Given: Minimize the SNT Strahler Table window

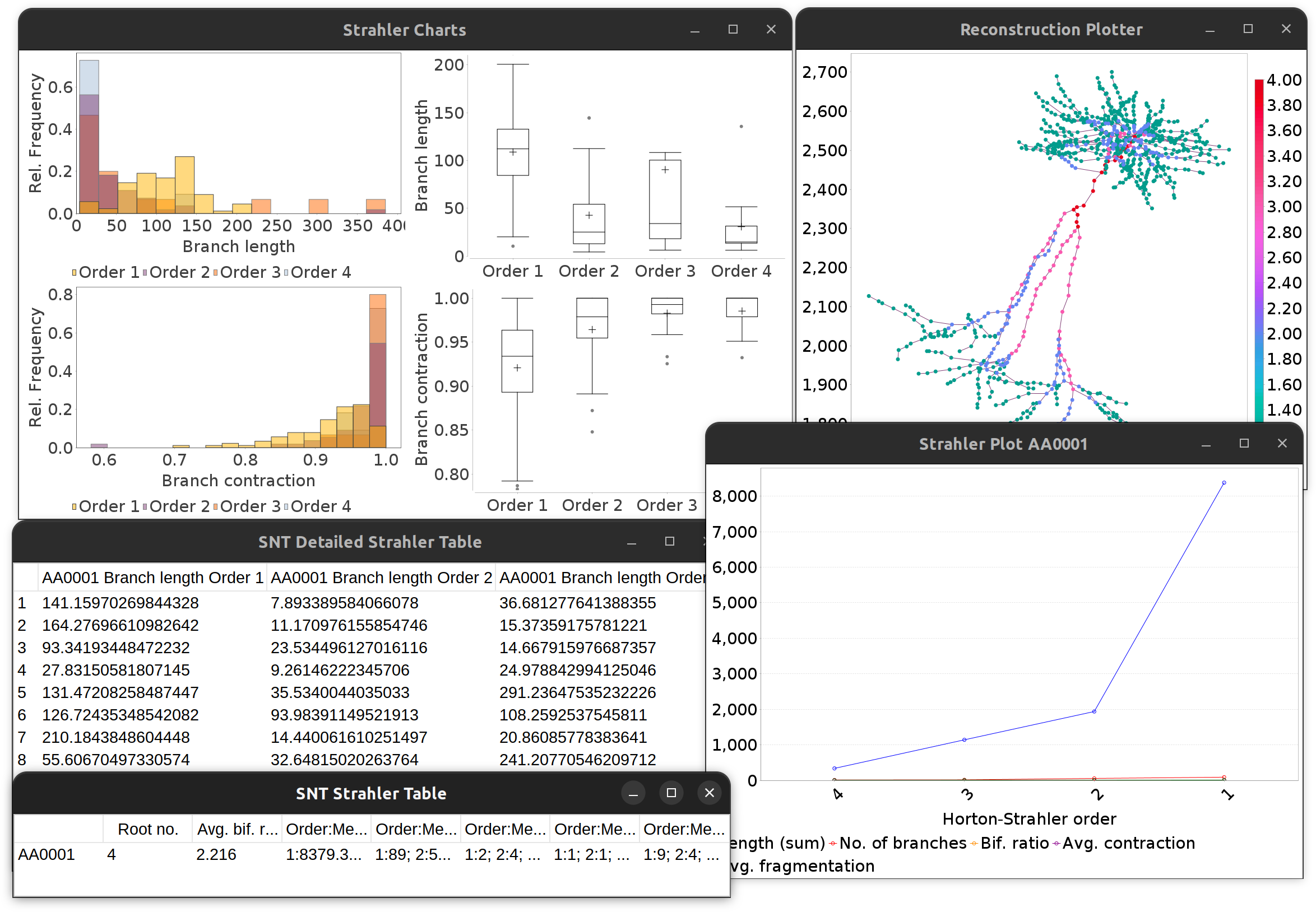Looking at the screenshot, I should tap(633, 793).
